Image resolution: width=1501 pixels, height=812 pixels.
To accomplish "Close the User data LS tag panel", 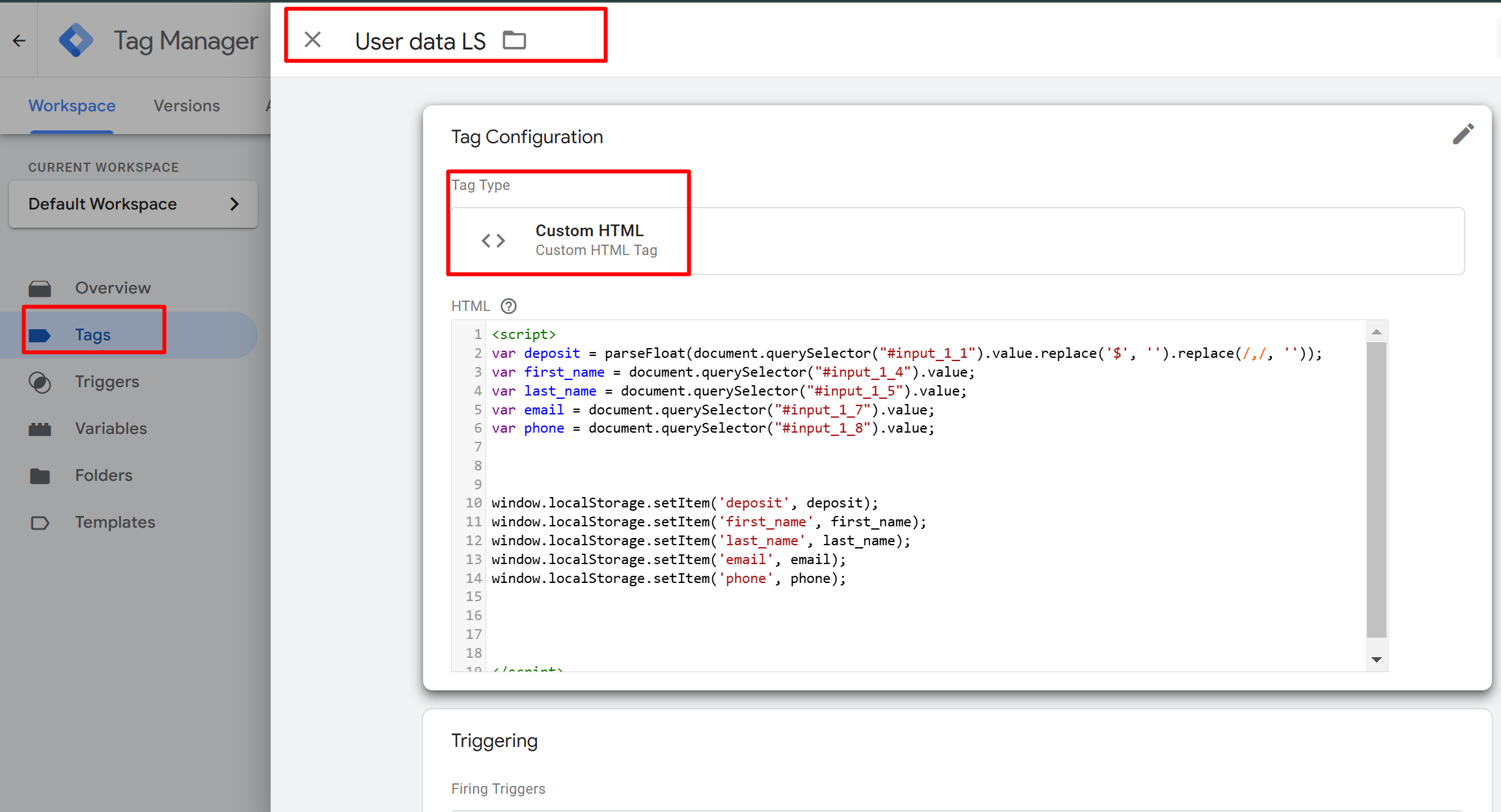I will [312, 40].
